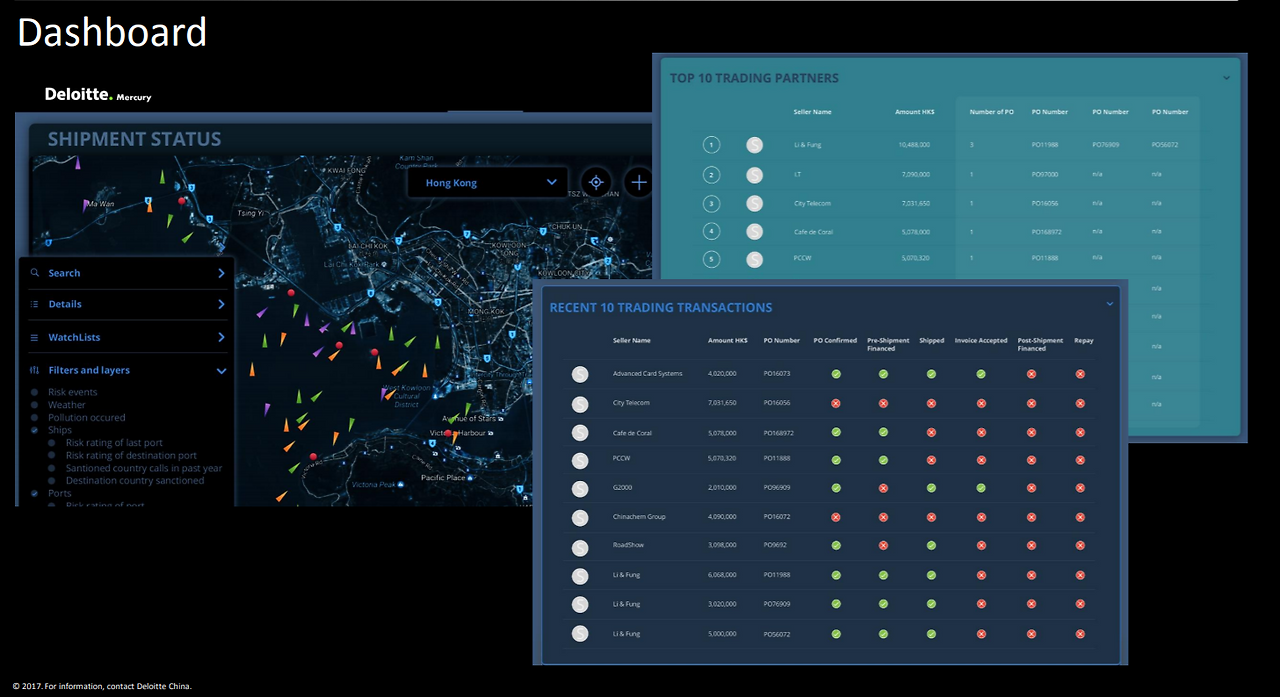Viewport: 1280px width, 697px height.
Task: Select the Search icon in the sidebar
Action: [x=33, y=272]
